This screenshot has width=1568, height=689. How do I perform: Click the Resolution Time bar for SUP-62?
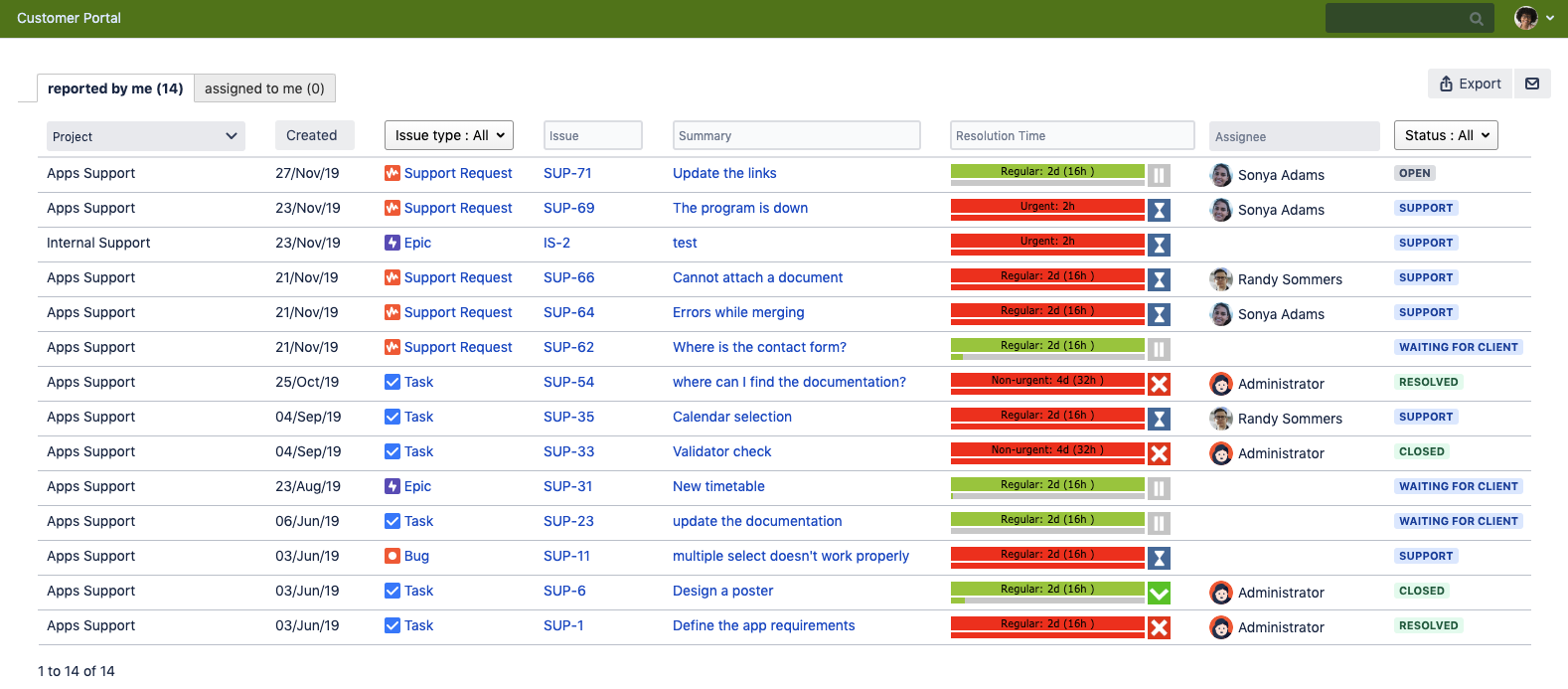click(1047, 348)
